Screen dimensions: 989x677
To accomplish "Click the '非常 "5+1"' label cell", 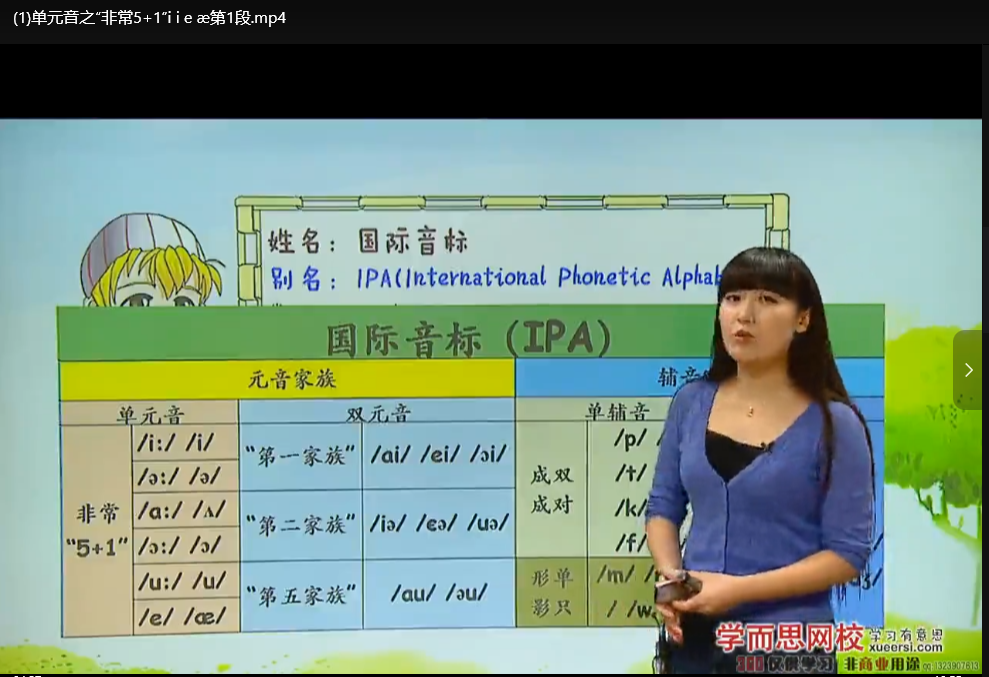I will click(x=97, y=530).
